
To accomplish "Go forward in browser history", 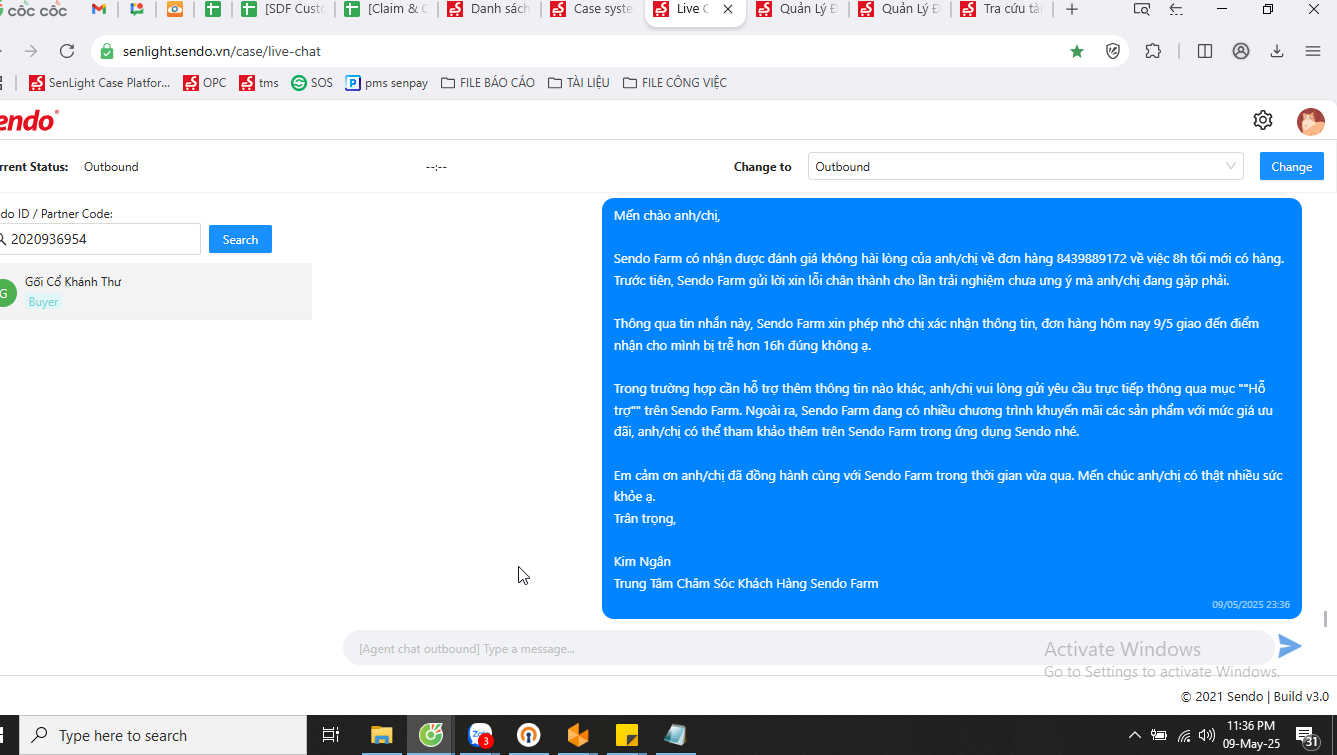I will pos(31,51).
